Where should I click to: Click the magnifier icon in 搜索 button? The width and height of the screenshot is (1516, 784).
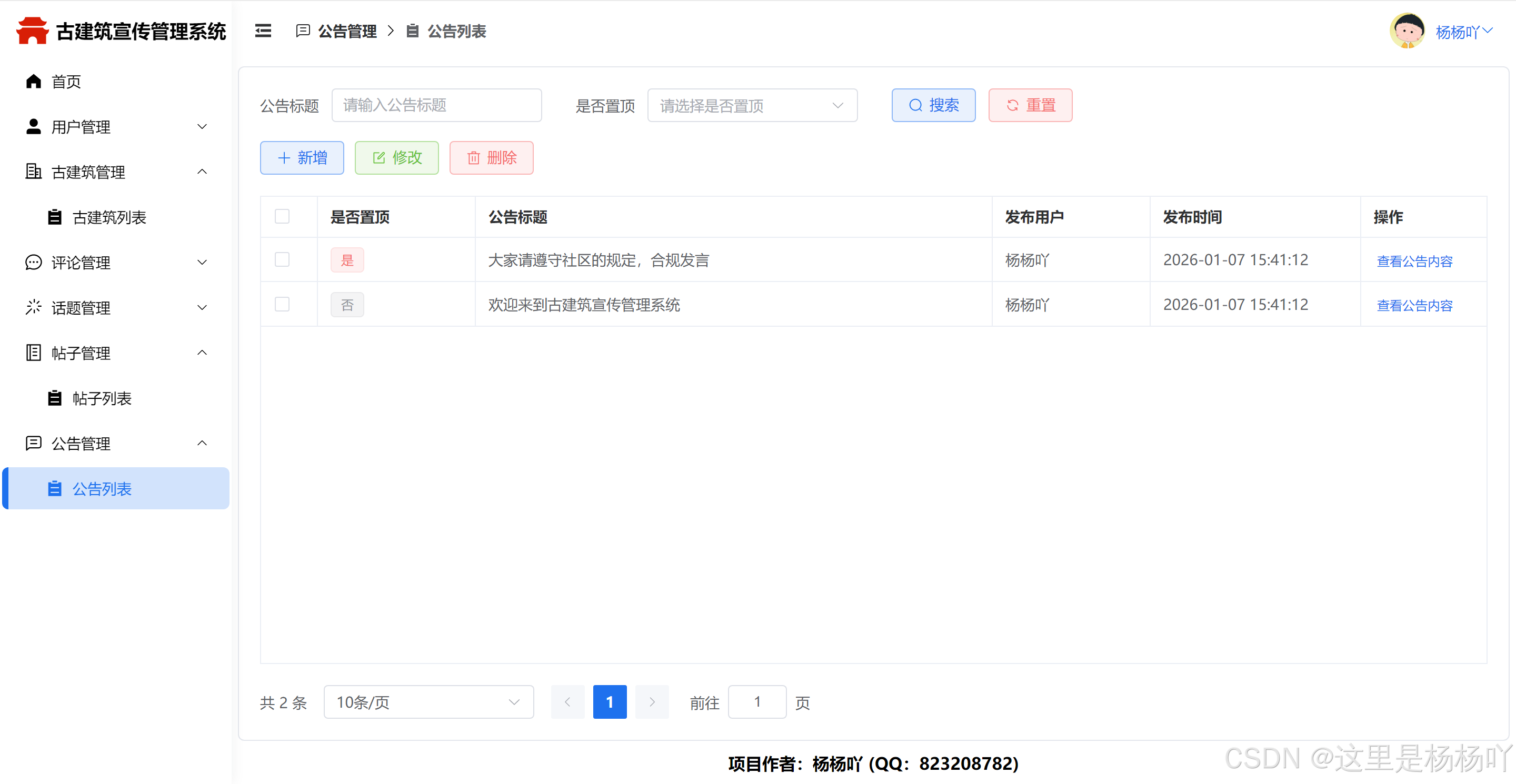(x=916, y=106)
